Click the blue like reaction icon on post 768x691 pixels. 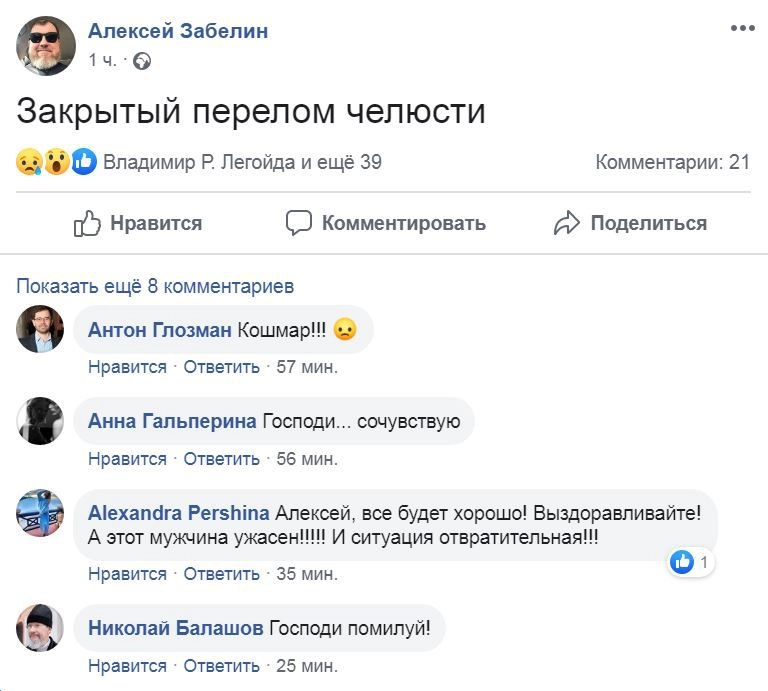tap(84, 162)
